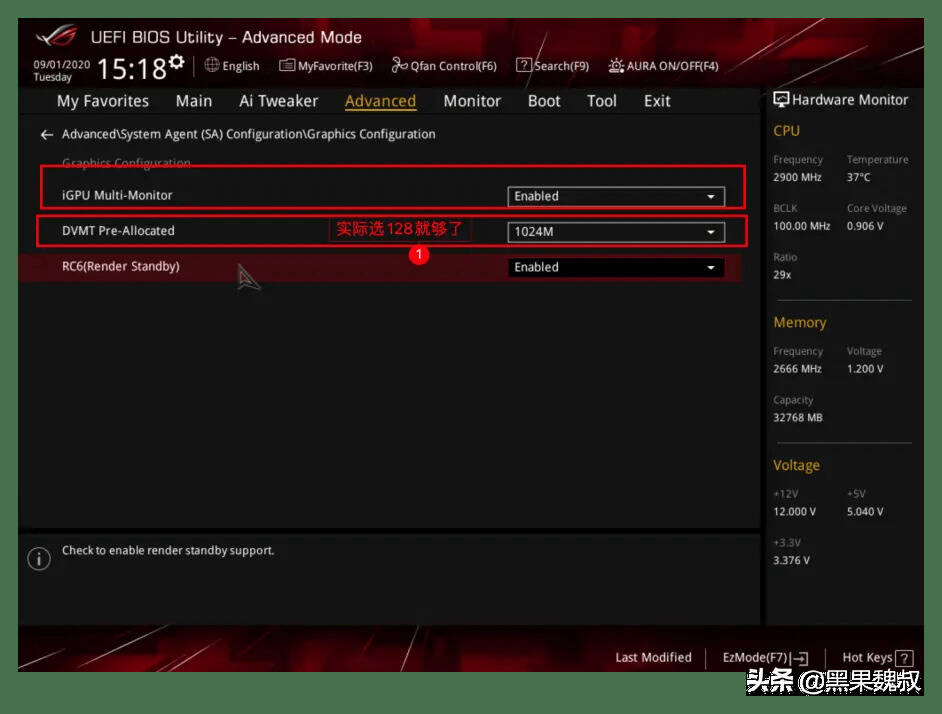This screenshot has width=942, height=714.
Task: Click the render standby help text
Action: (x=168, y=551)
